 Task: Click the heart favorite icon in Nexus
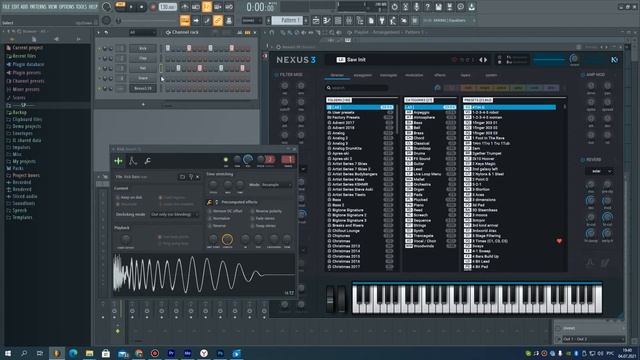coord(559,241)
